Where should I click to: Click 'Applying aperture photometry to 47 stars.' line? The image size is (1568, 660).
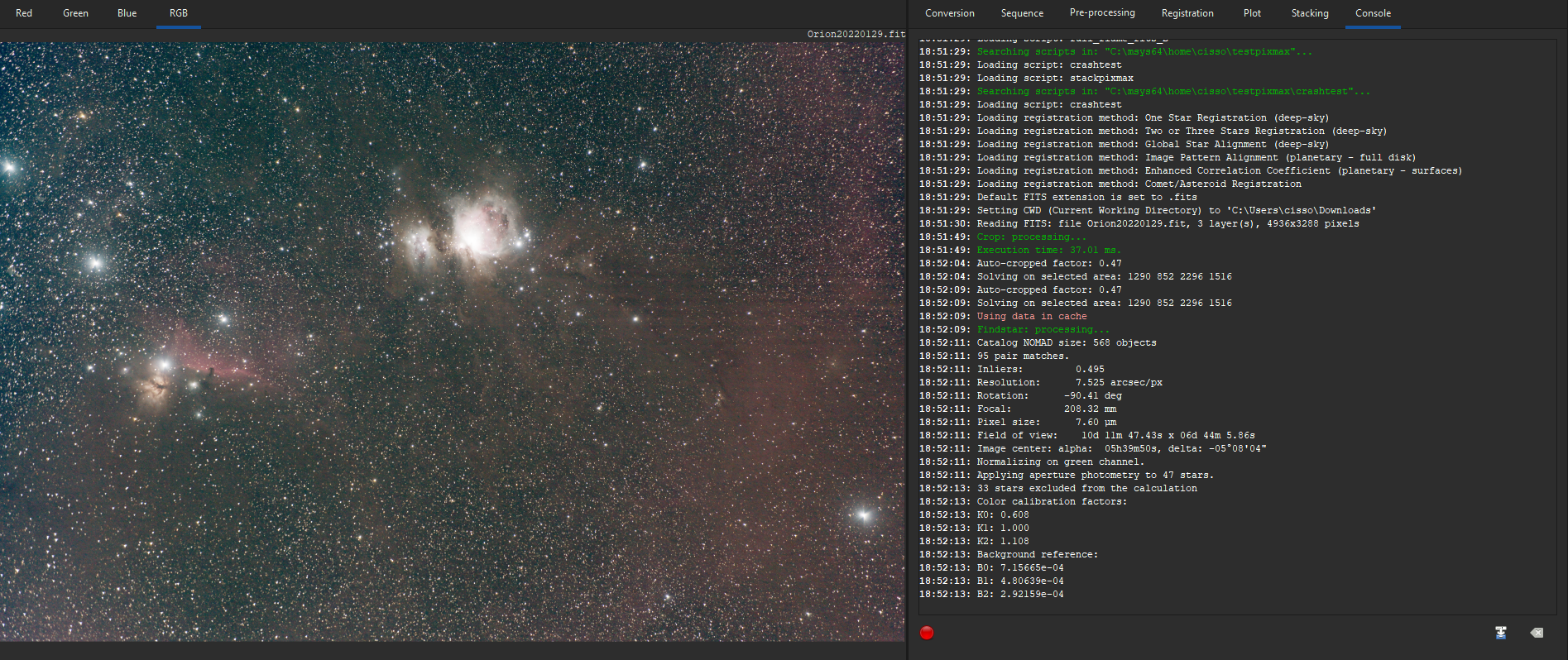[x=1066, y=476]
